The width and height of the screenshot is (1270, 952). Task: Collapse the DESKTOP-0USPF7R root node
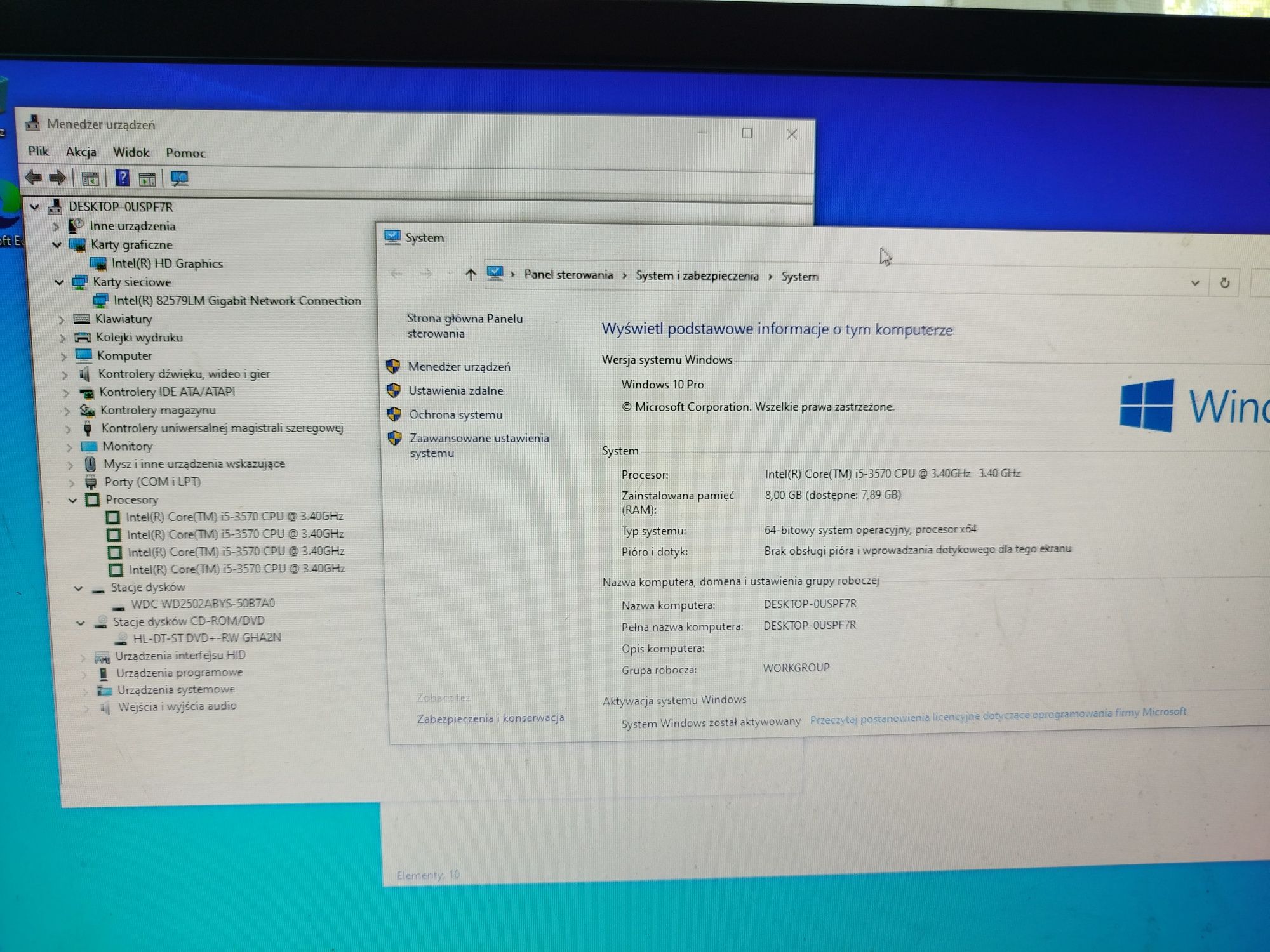pyautogui.click(x=35, y=207)
